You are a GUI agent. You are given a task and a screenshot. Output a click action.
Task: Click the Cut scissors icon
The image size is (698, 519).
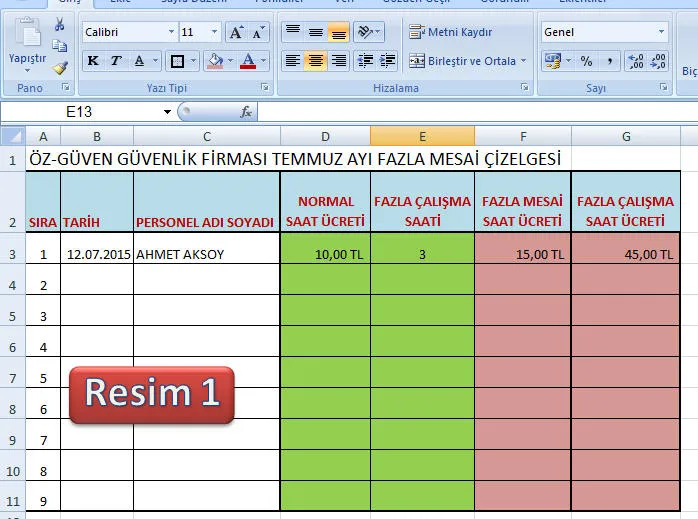pos(60,27)
